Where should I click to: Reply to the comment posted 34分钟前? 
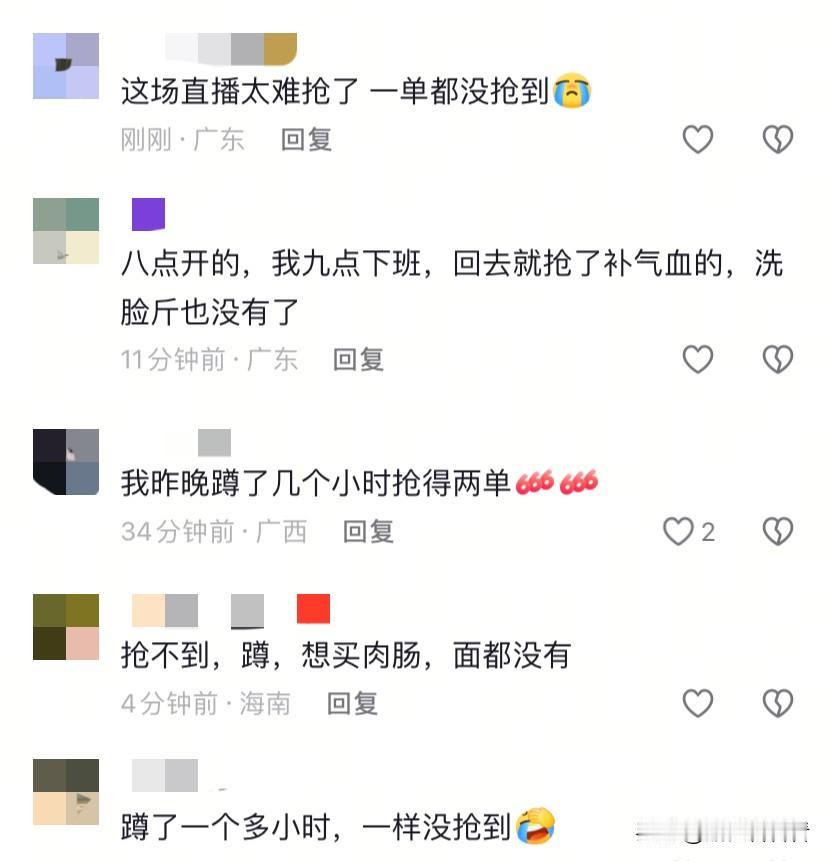368,532
